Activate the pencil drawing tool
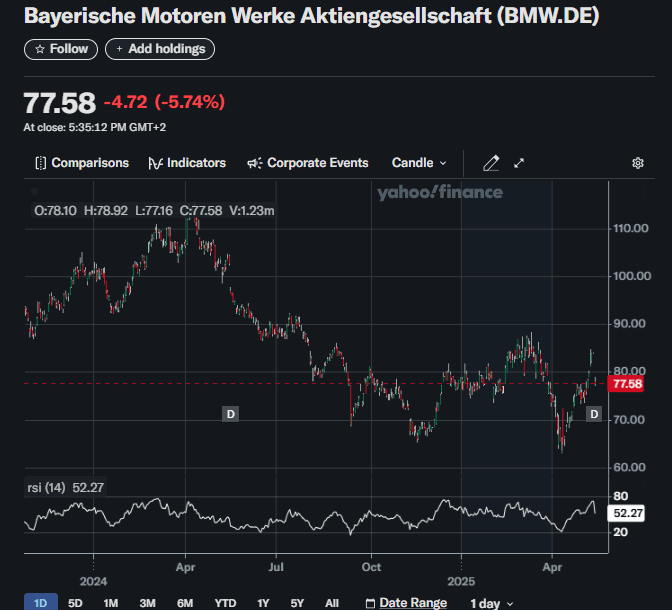This screenshot has height=610, width=672. (491, 163)
